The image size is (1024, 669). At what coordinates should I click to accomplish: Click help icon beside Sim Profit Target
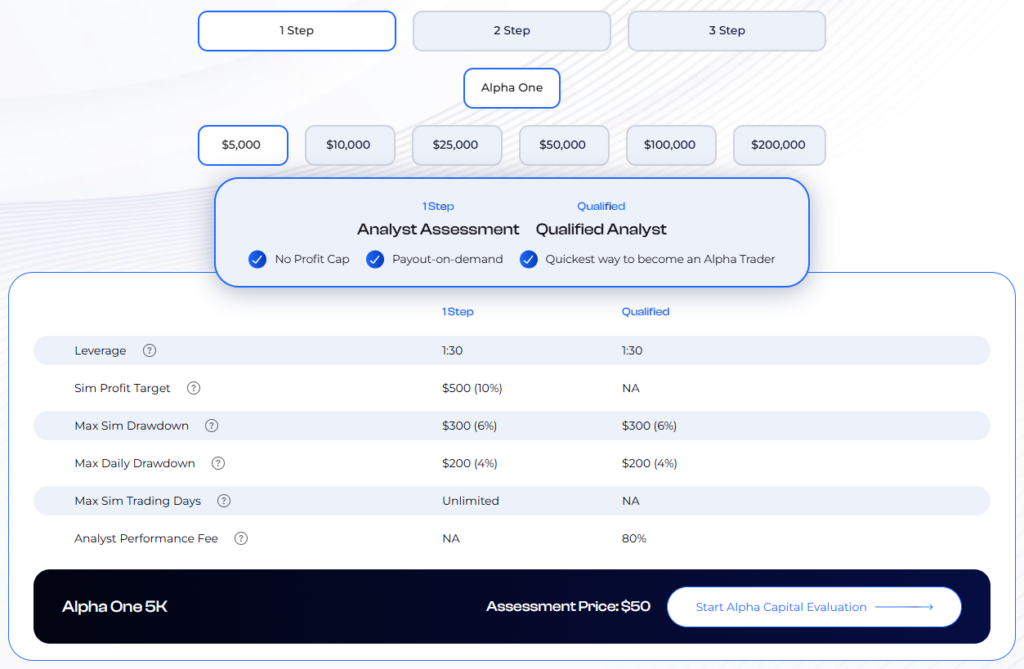click(x=194, y=388)
